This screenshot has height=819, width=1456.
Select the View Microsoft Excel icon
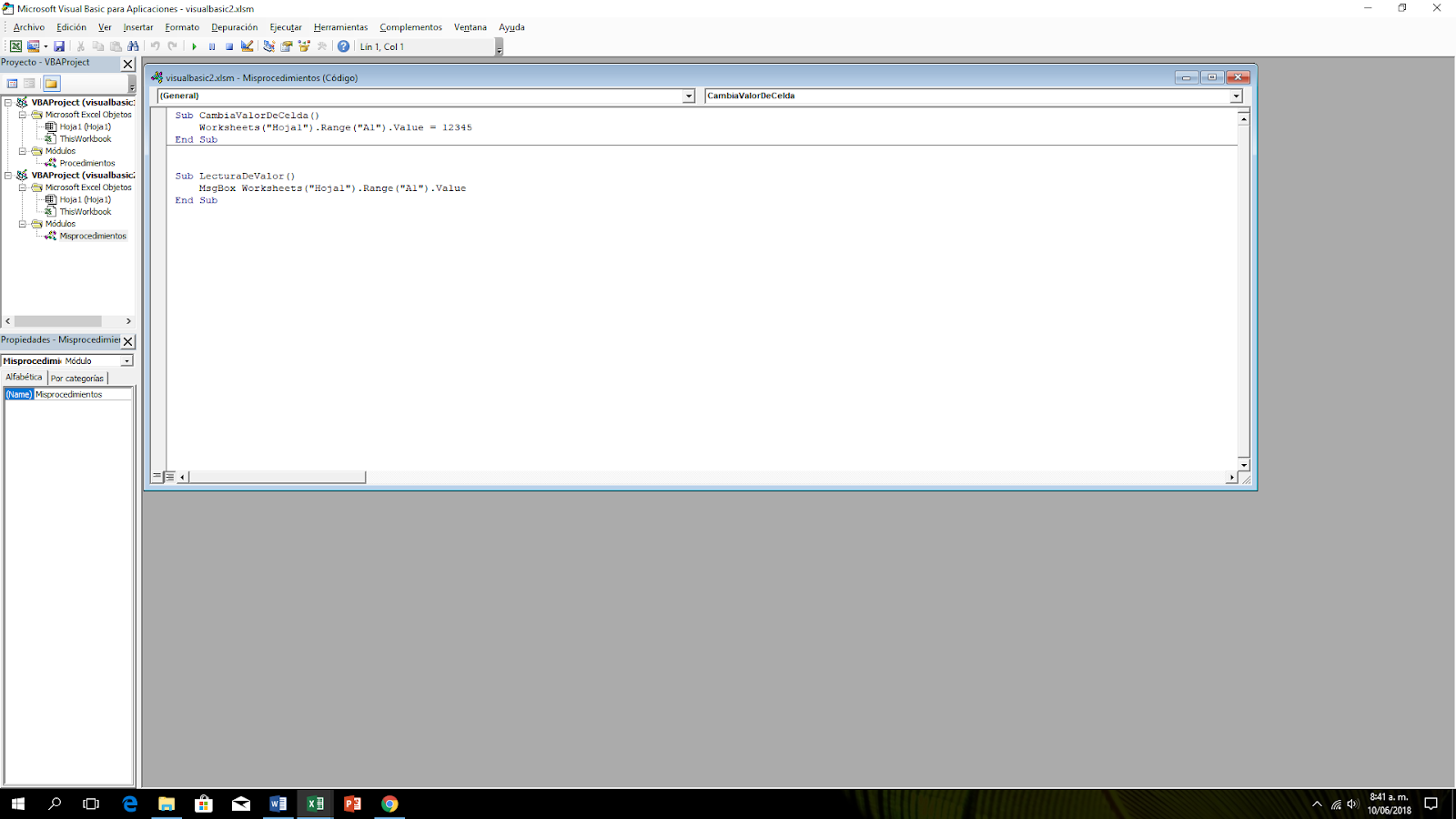15,46
